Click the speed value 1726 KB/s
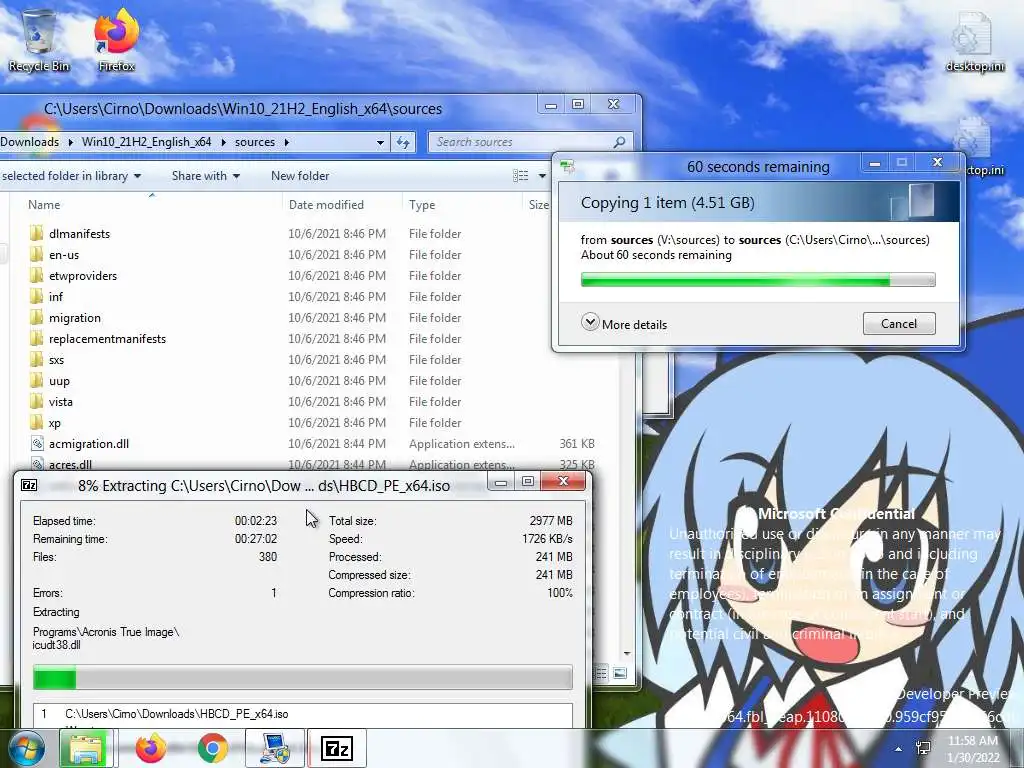 (x=547, y=539)
